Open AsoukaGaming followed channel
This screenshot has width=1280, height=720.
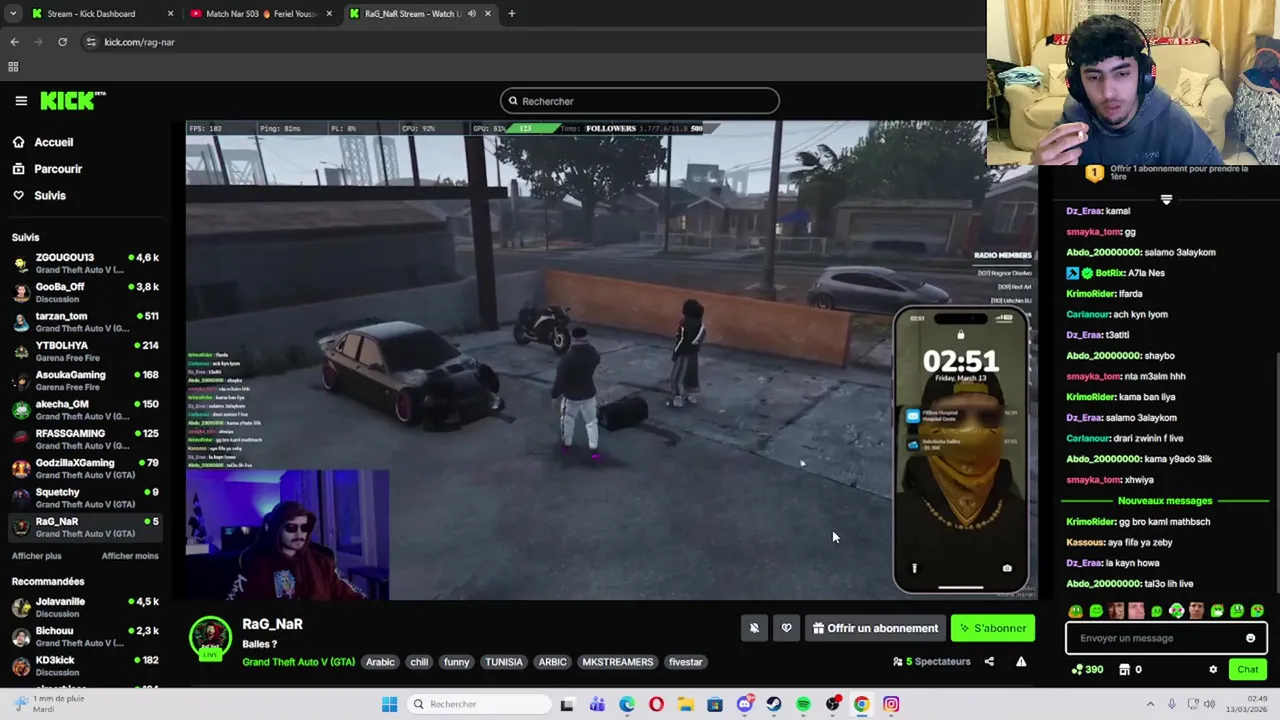[x=85, y=380]
